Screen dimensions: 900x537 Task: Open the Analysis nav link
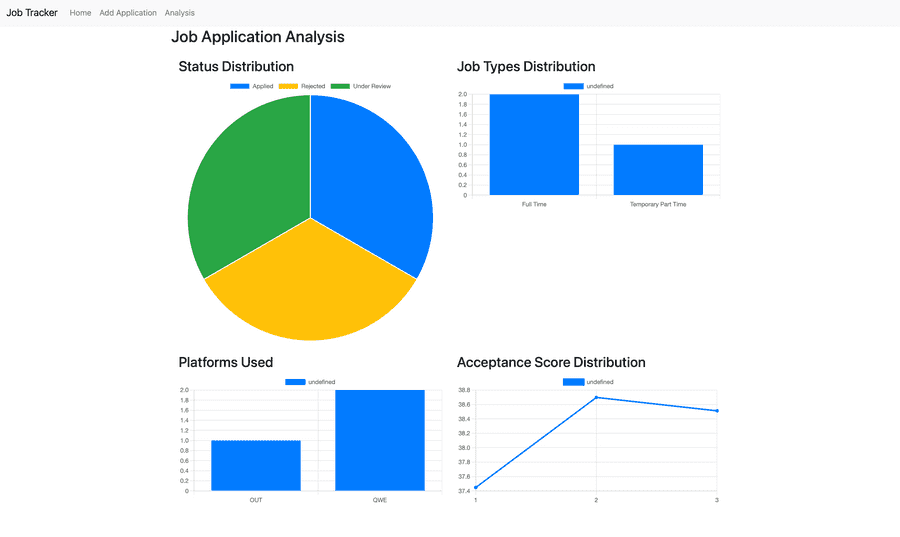click(x=180, y=13)
